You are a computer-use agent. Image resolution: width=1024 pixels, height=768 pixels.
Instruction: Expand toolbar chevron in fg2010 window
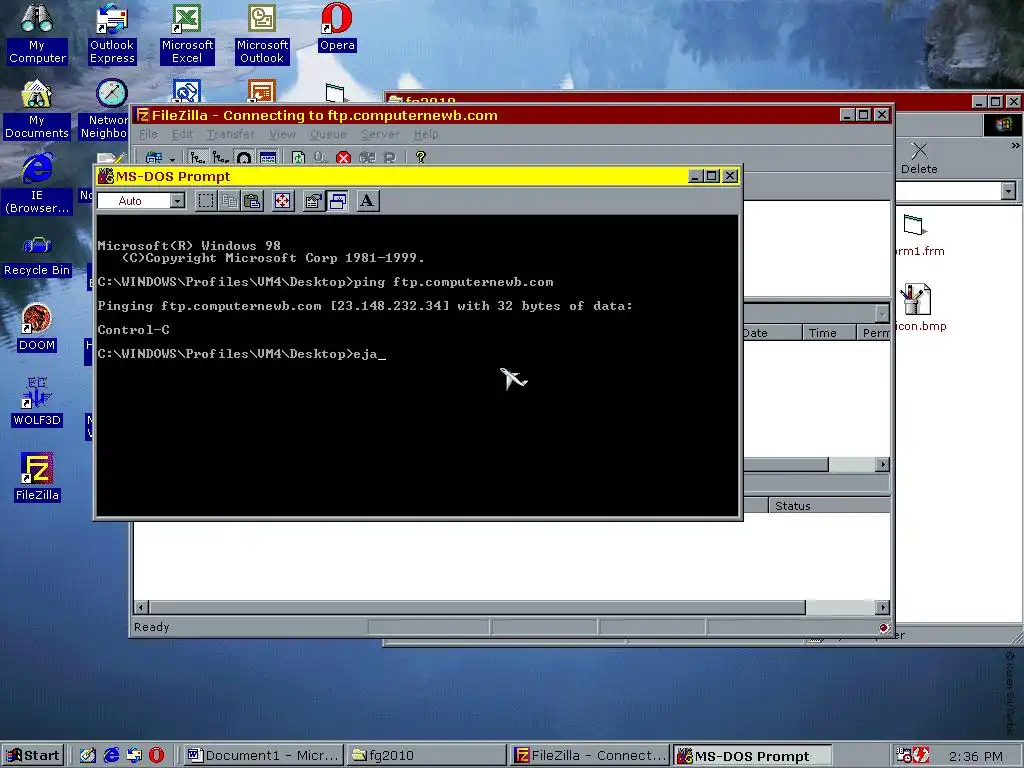pyautogui.click(x=1015, y=146)
